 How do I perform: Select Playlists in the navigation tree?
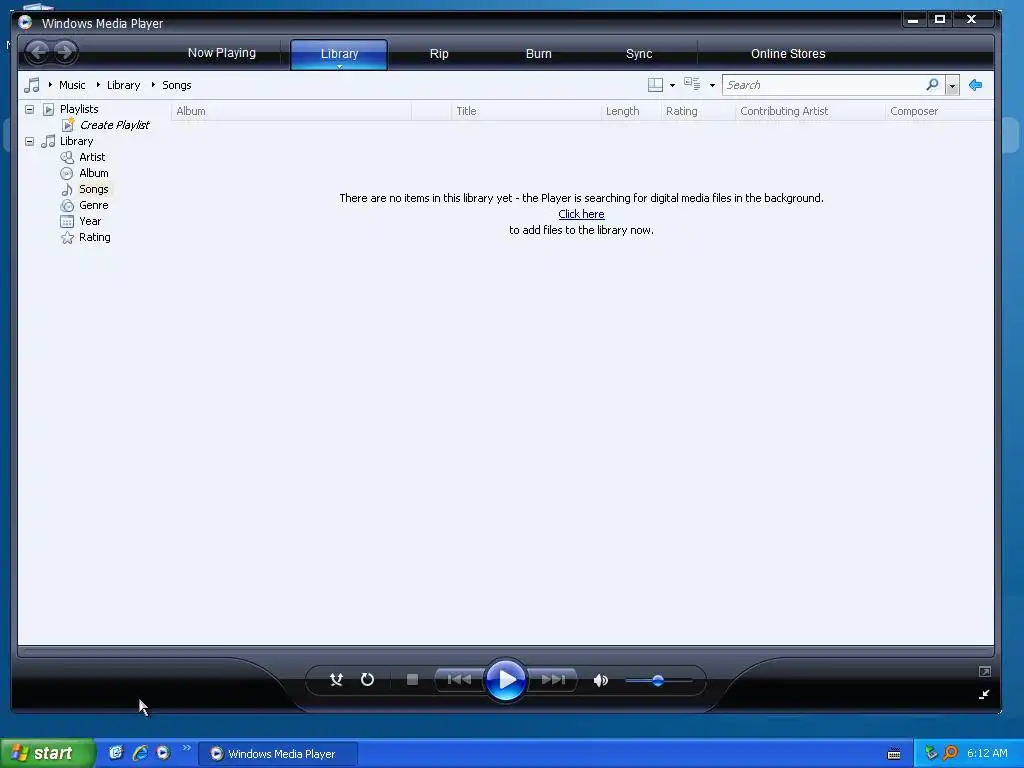tap(79, 109)
